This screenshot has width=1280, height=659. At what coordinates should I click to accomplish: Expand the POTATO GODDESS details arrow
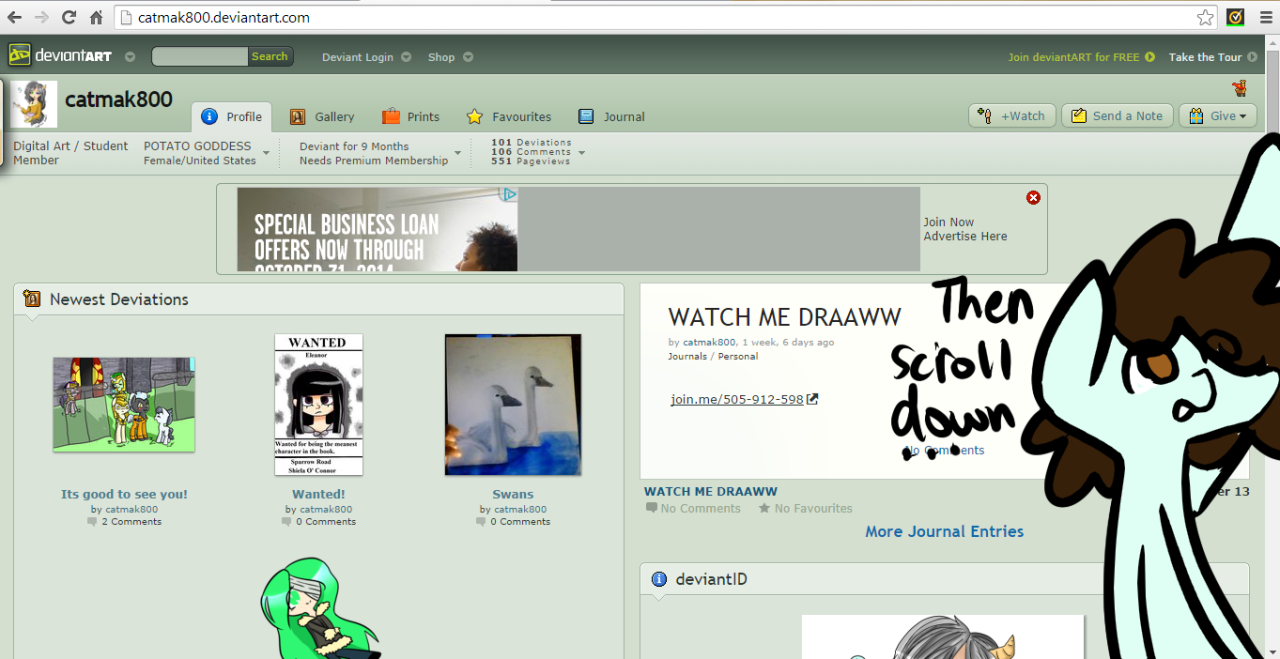click(x=266, y=153)
